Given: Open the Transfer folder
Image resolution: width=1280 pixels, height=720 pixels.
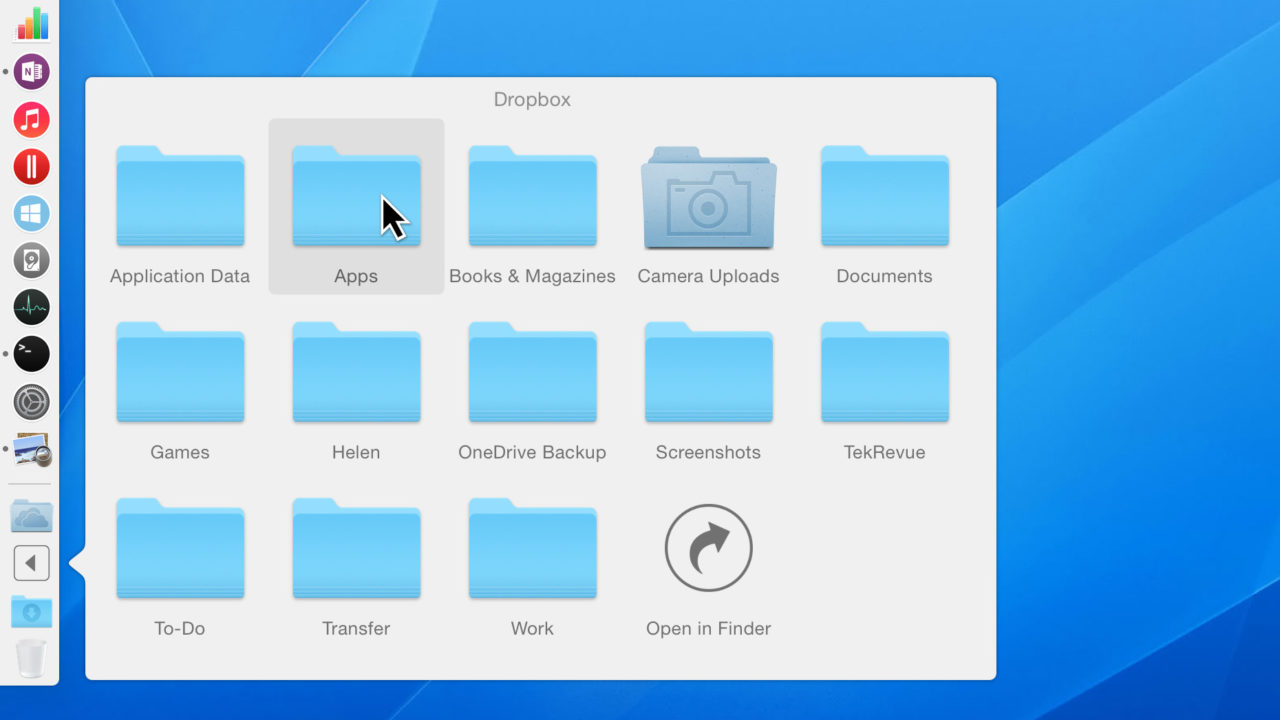Looking at the screenshot, I should pos(356,548).
